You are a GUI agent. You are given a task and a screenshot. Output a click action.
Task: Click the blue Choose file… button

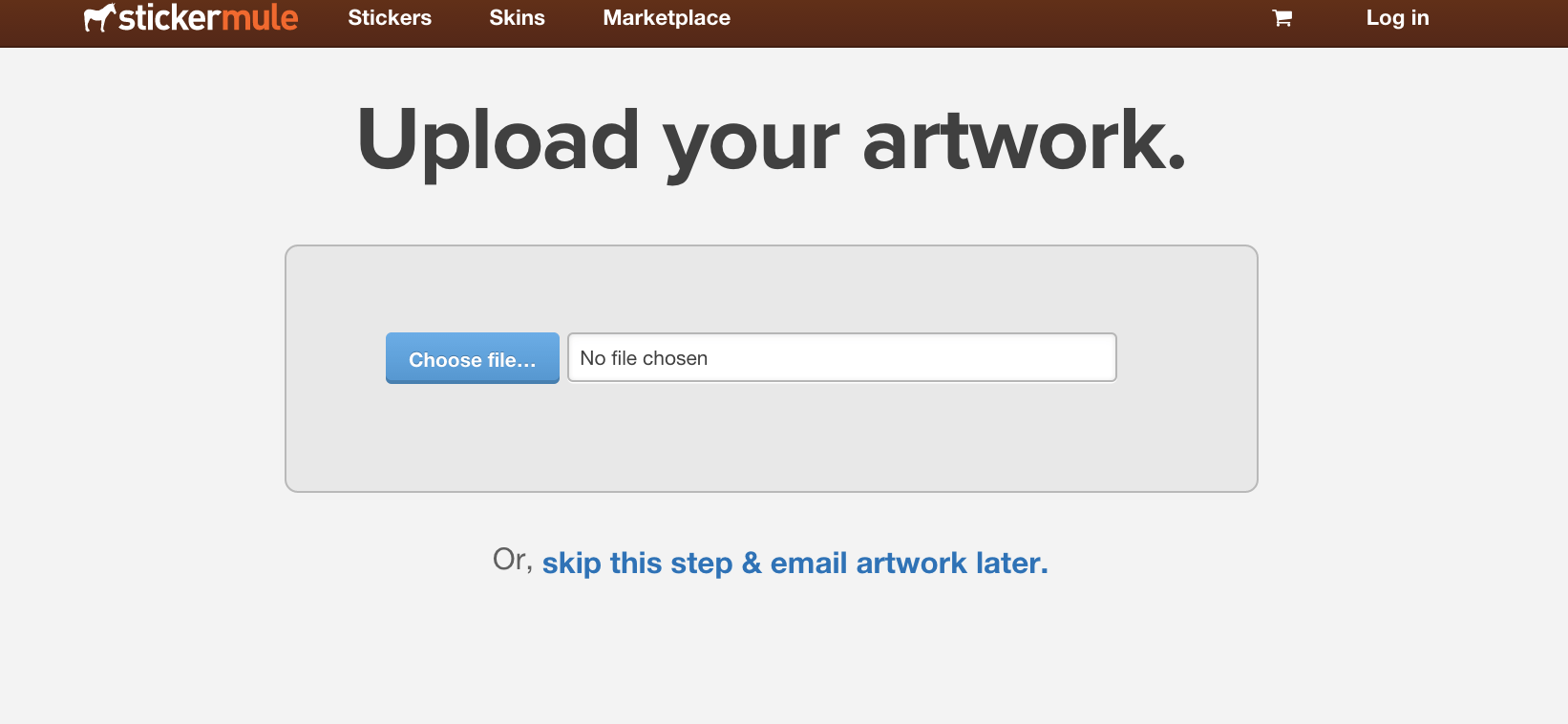[473, 358]
